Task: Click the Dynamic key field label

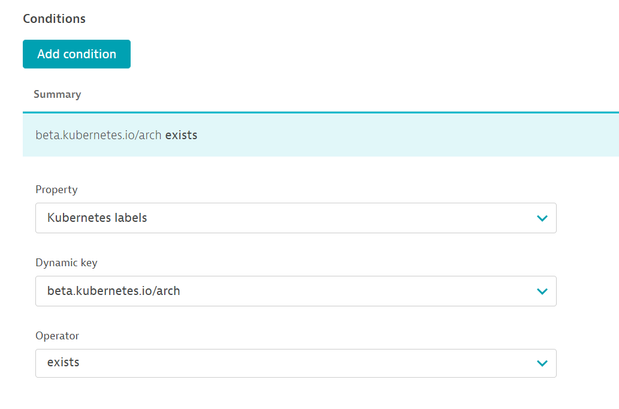Action: 66,262
